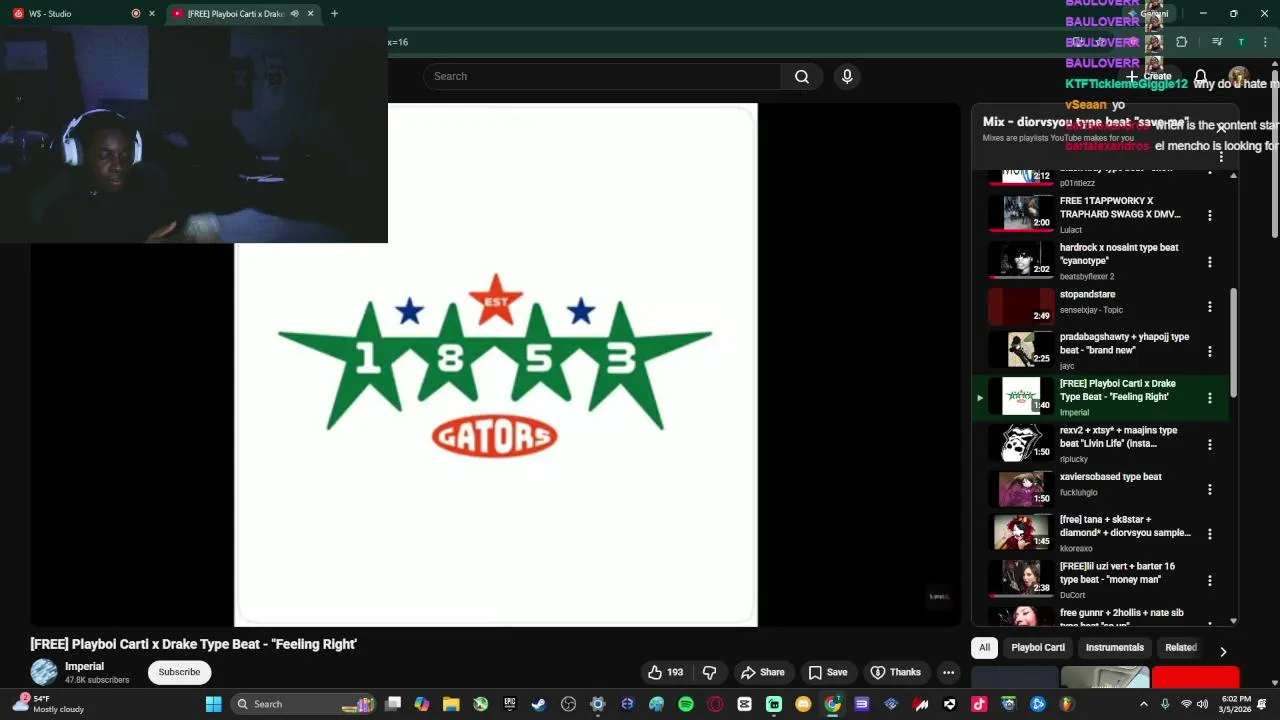Open the Imperial channel avatar
This screenshot has height=720, width=1280.
point(43,672)
